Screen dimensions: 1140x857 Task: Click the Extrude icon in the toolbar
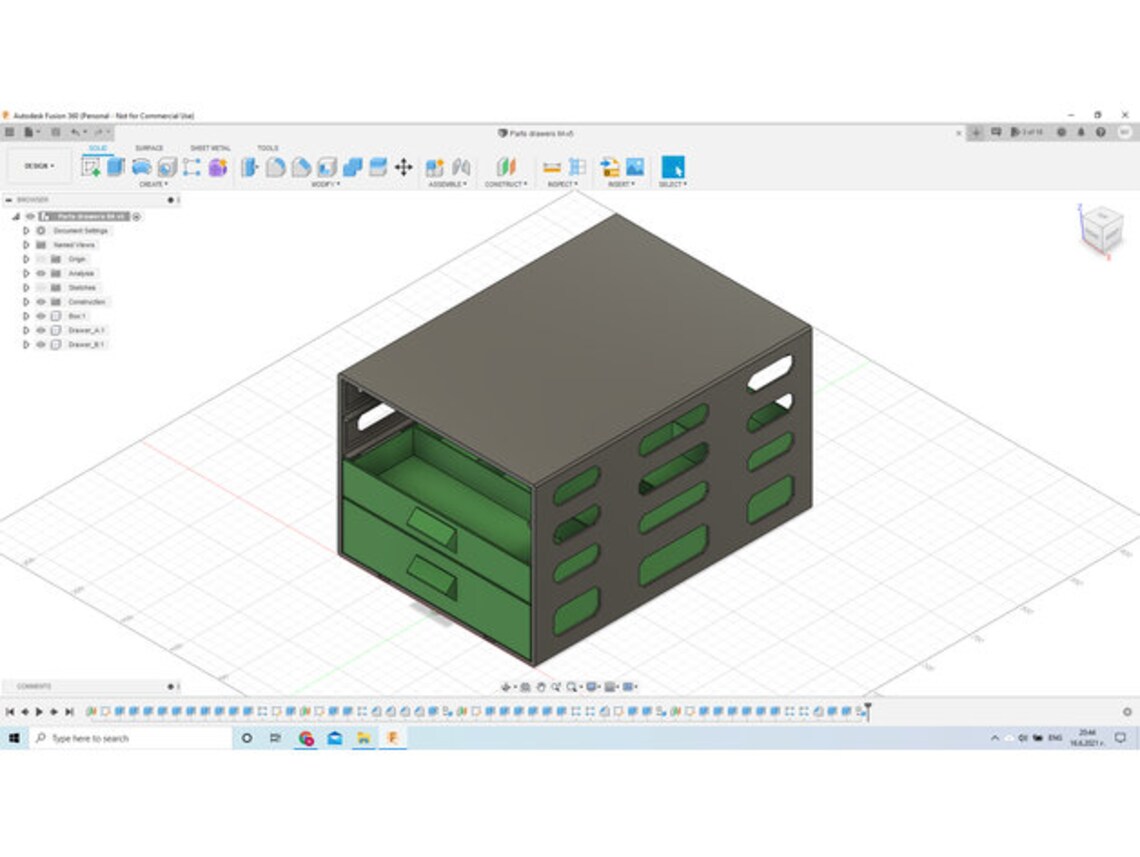(114, 168)
